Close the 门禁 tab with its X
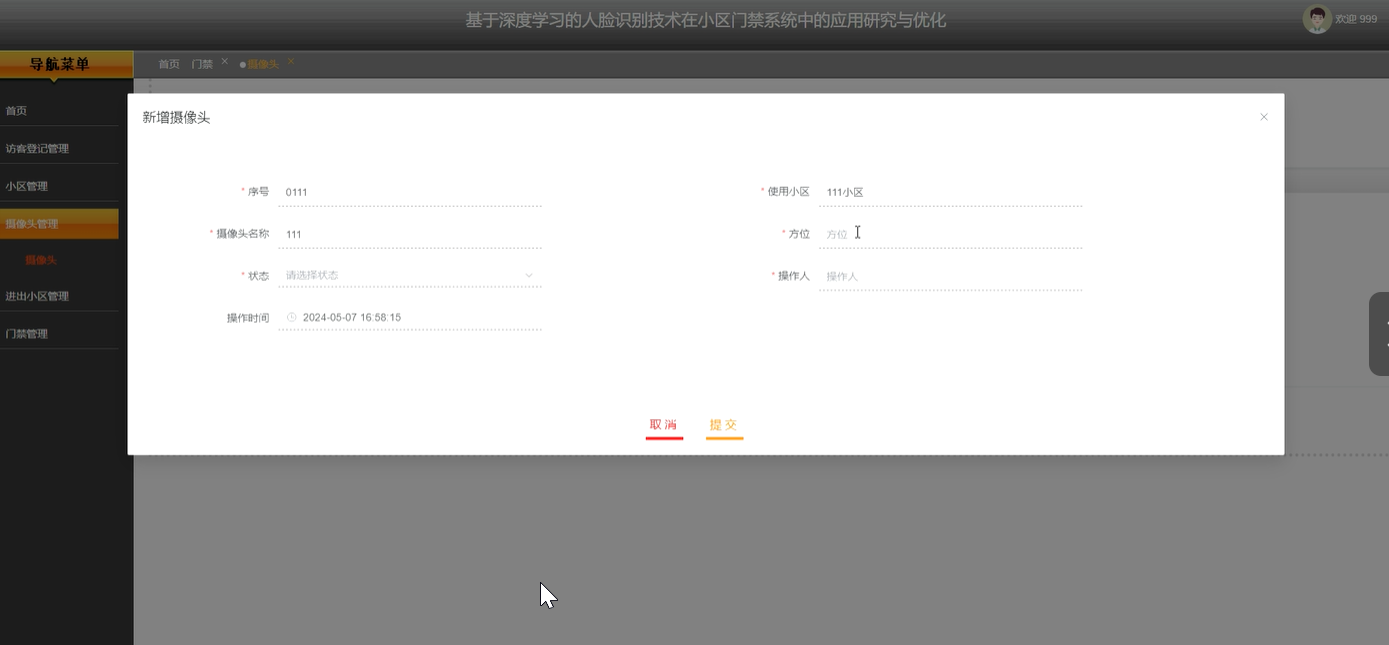 [225, 61]
